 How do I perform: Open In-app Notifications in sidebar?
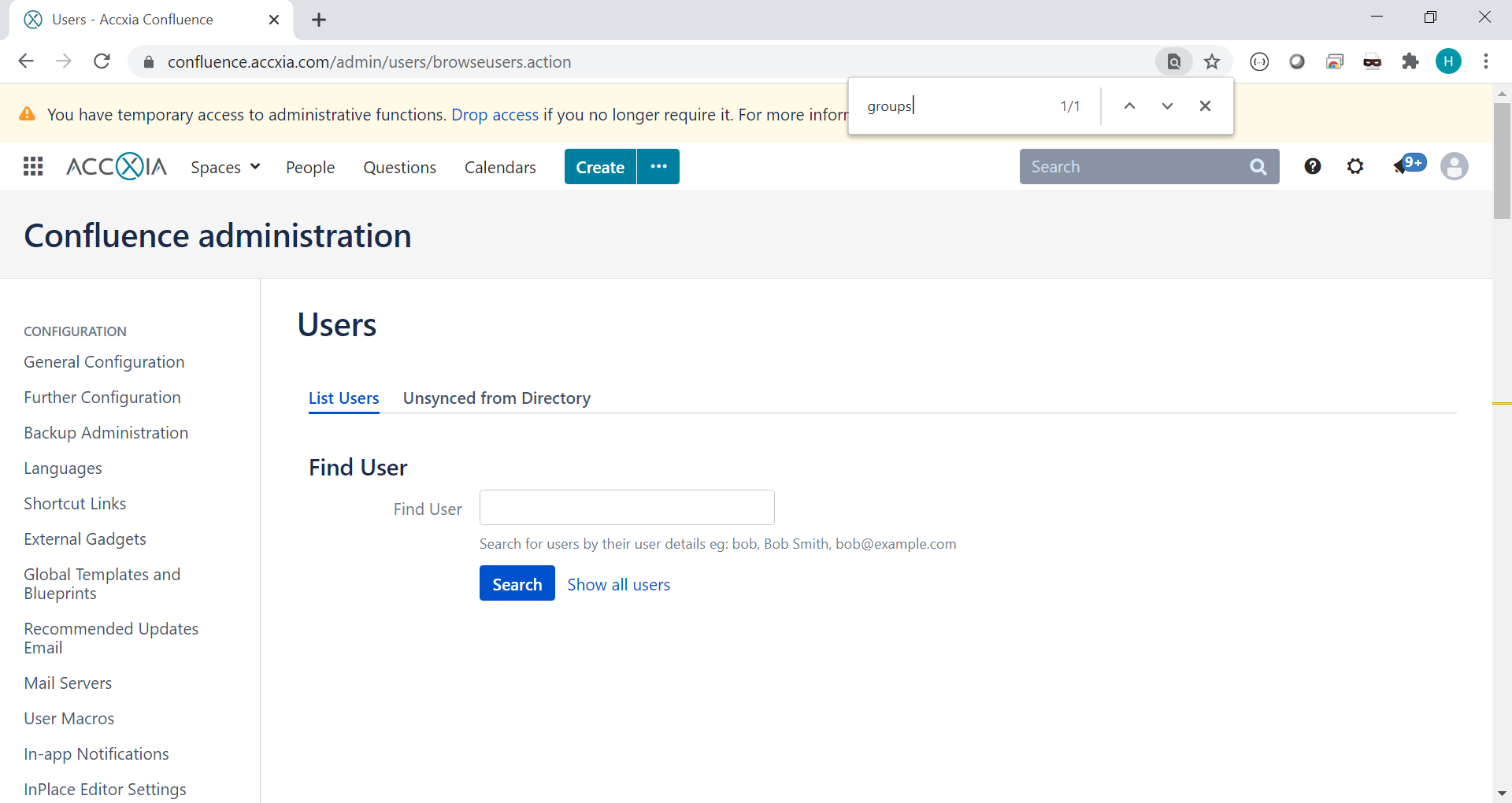[x=96, y=754]
